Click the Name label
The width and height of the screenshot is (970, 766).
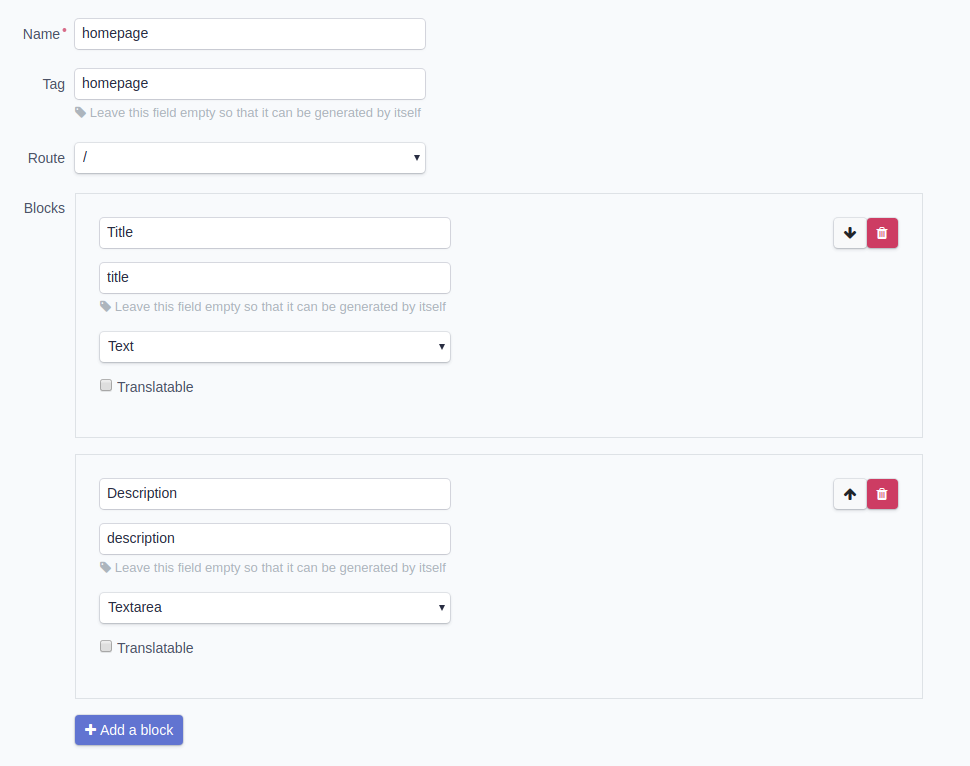point(41,34)
